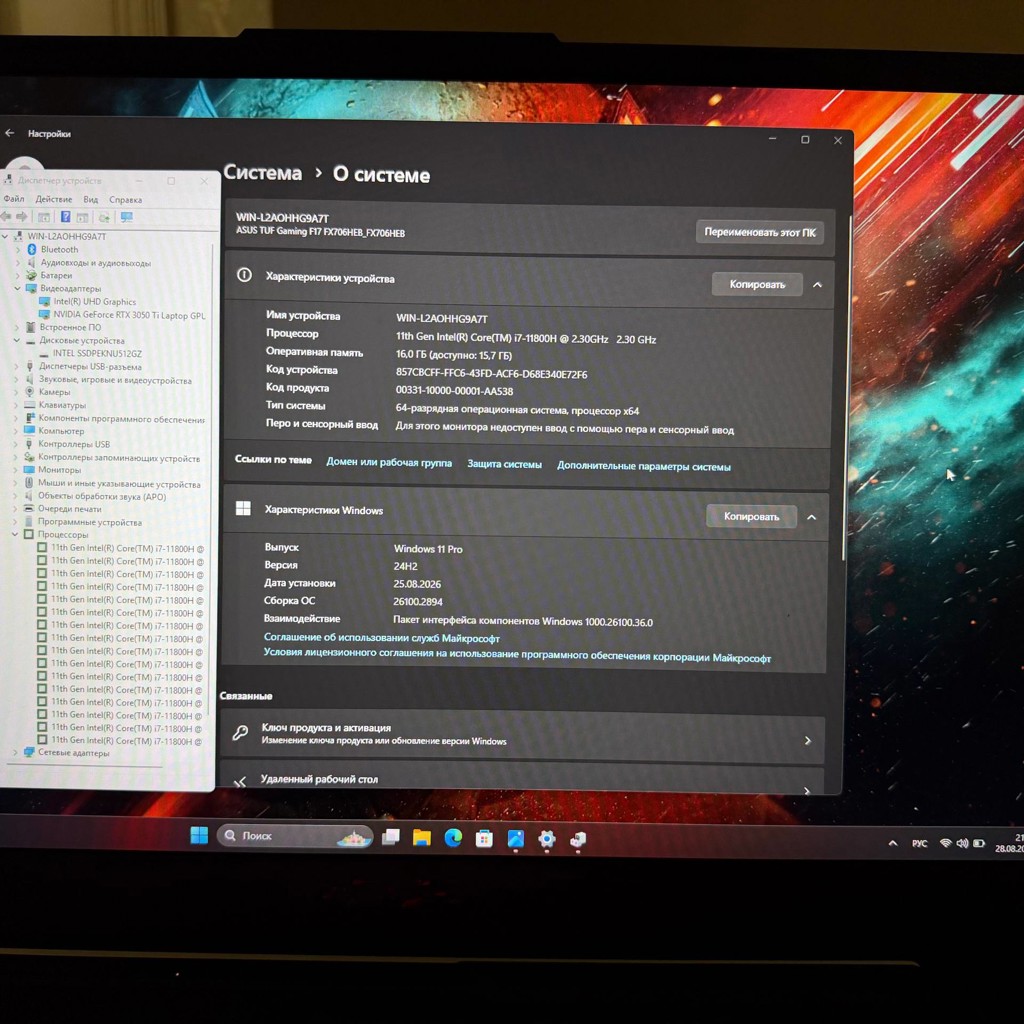Open Защита системы link
The image size is (1024, 1024).
(504, 464)
